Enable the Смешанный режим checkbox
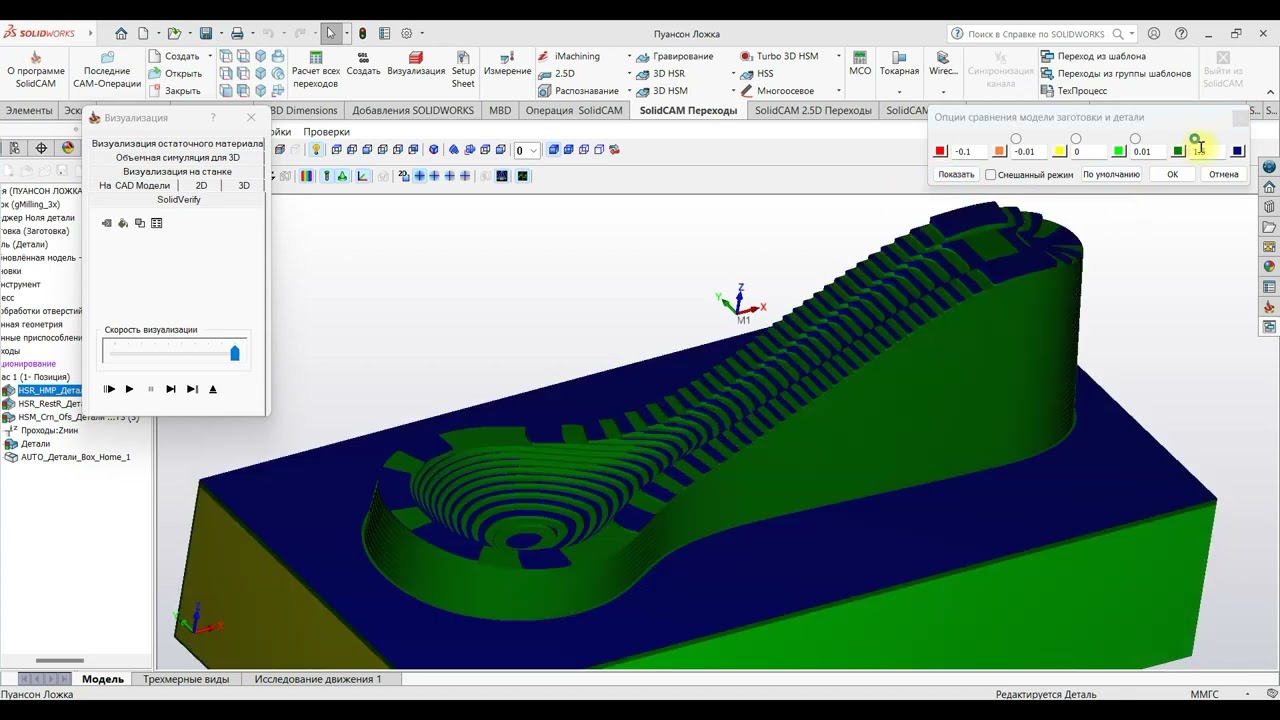1280x720 pixels. (x=990, y=175)
